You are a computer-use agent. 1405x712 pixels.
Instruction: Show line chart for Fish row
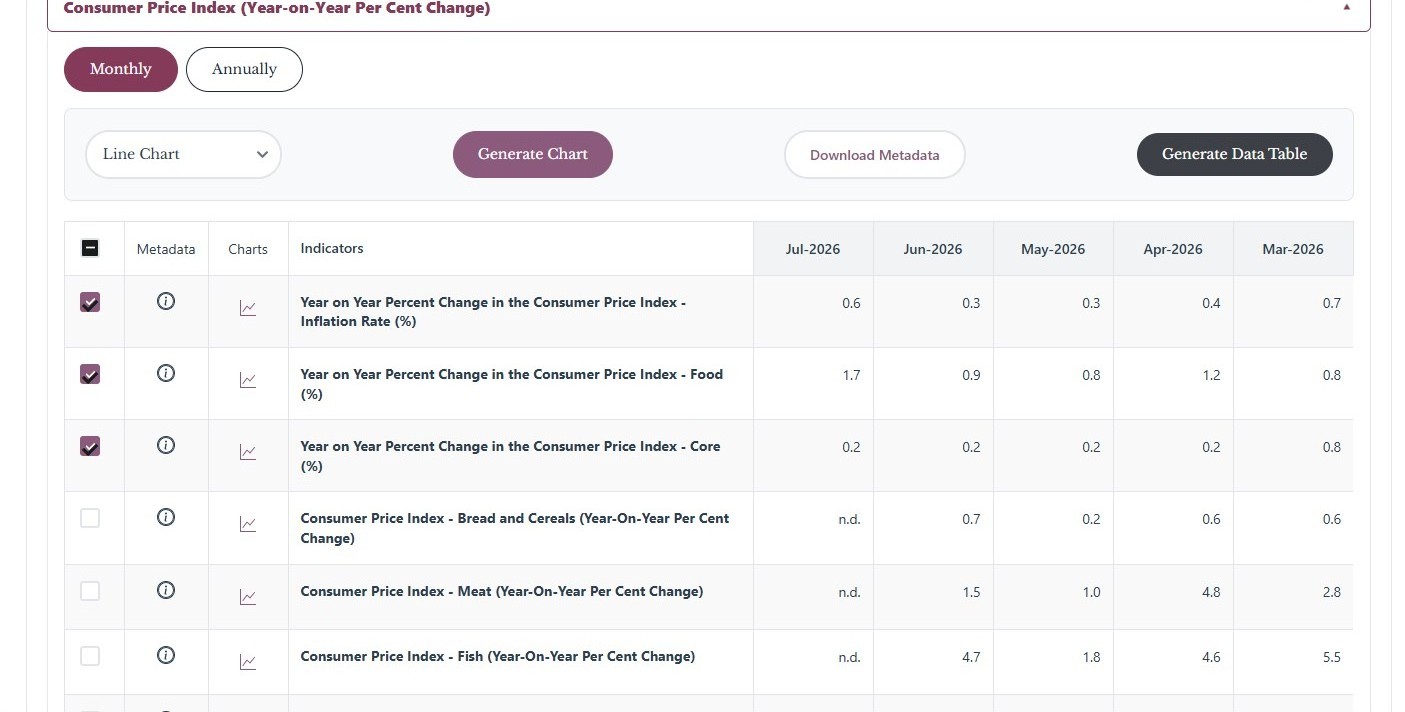click(248, 663)
